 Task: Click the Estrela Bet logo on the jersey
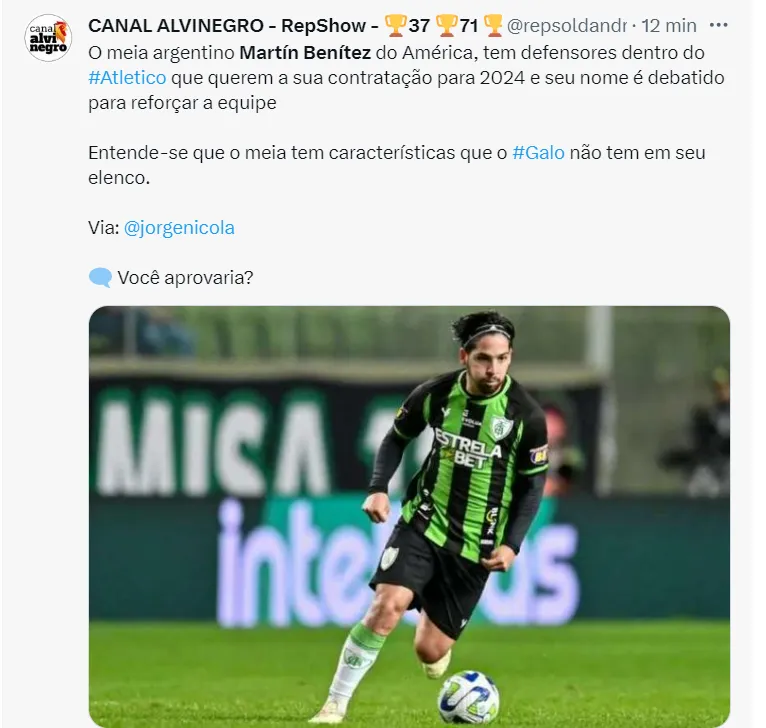tap(468, 448)
